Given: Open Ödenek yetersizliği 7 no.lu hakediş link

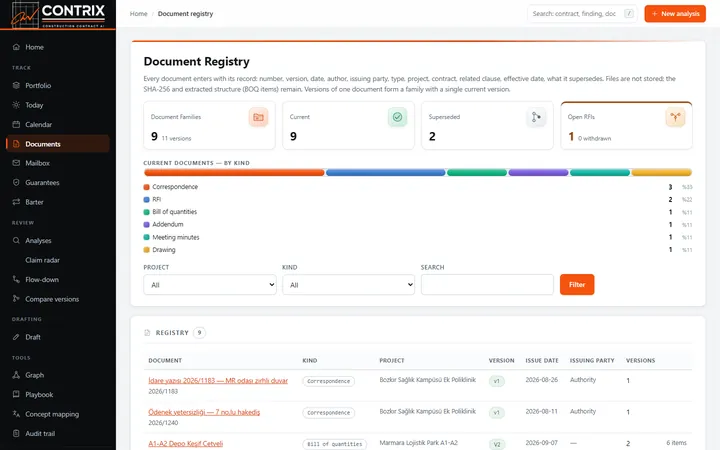Looking at the screenshot, I should click(204, 412).
